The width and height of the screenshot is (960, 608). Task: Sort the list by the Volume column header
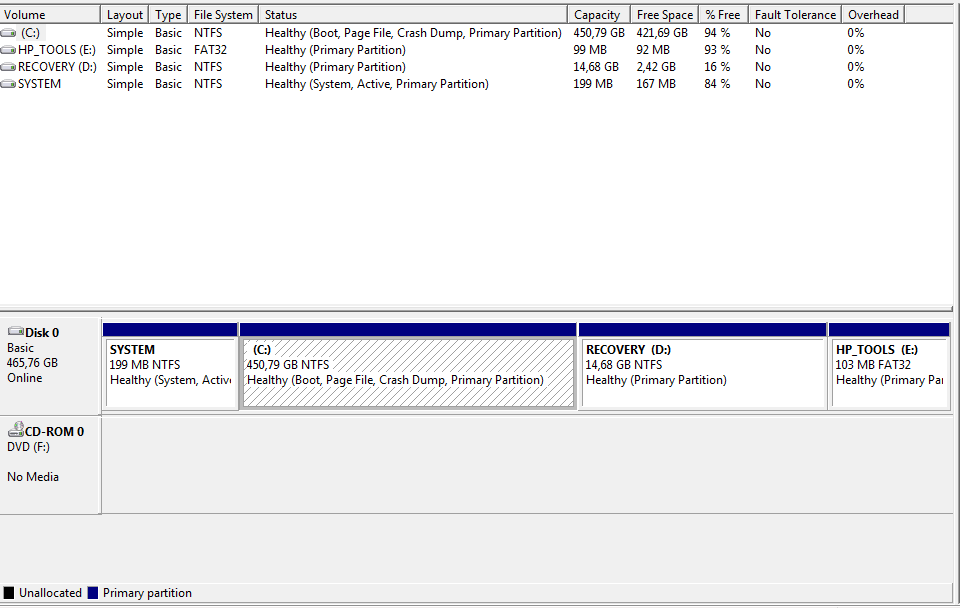[50, 15]
